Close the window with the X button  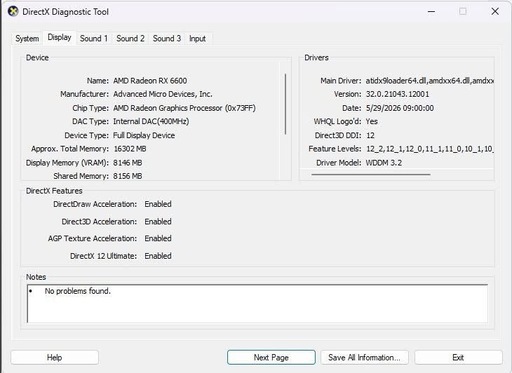tap(495, 12)
